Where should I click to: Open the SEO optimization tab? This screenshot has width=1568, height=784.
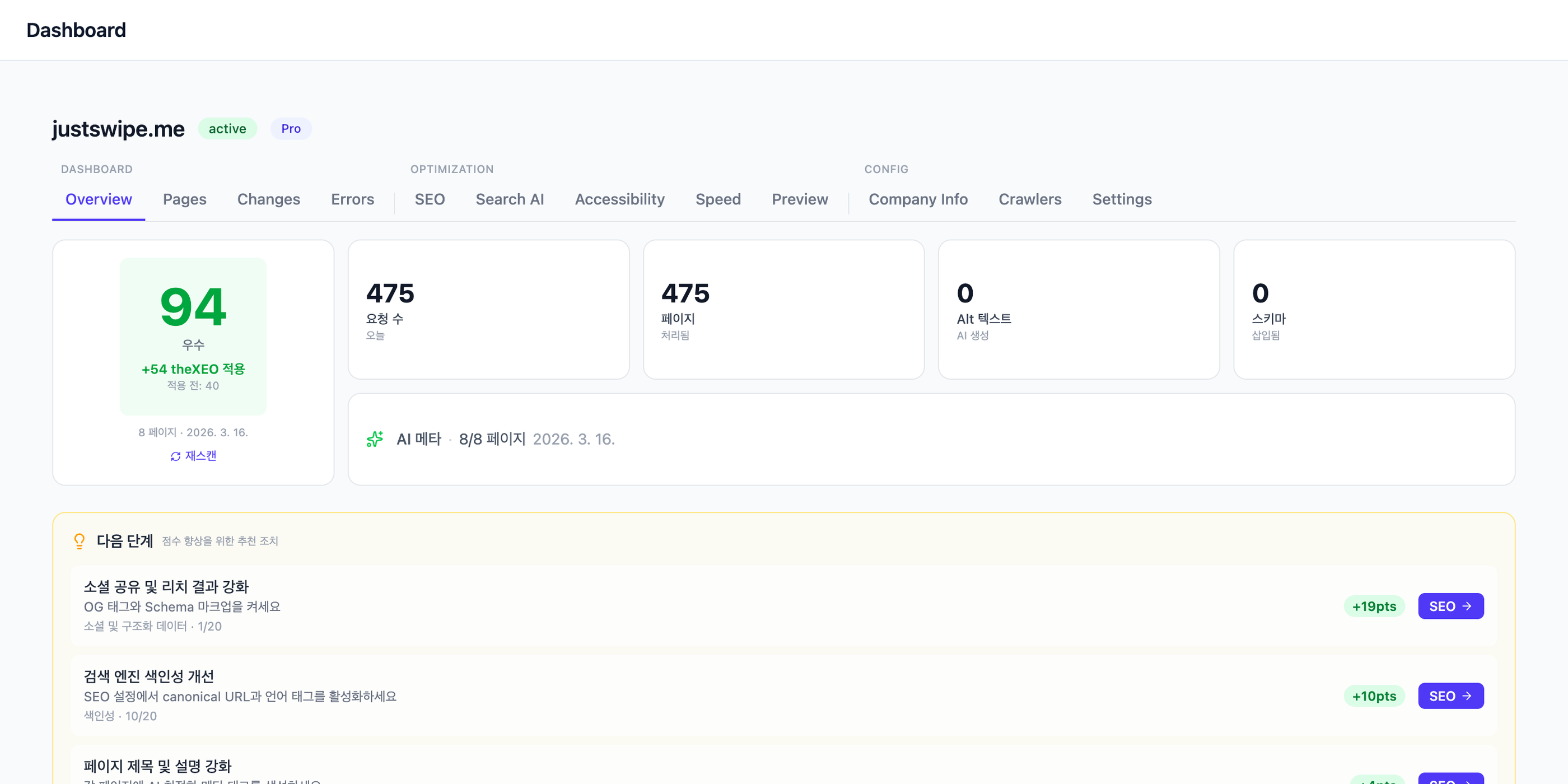(430, 200)
